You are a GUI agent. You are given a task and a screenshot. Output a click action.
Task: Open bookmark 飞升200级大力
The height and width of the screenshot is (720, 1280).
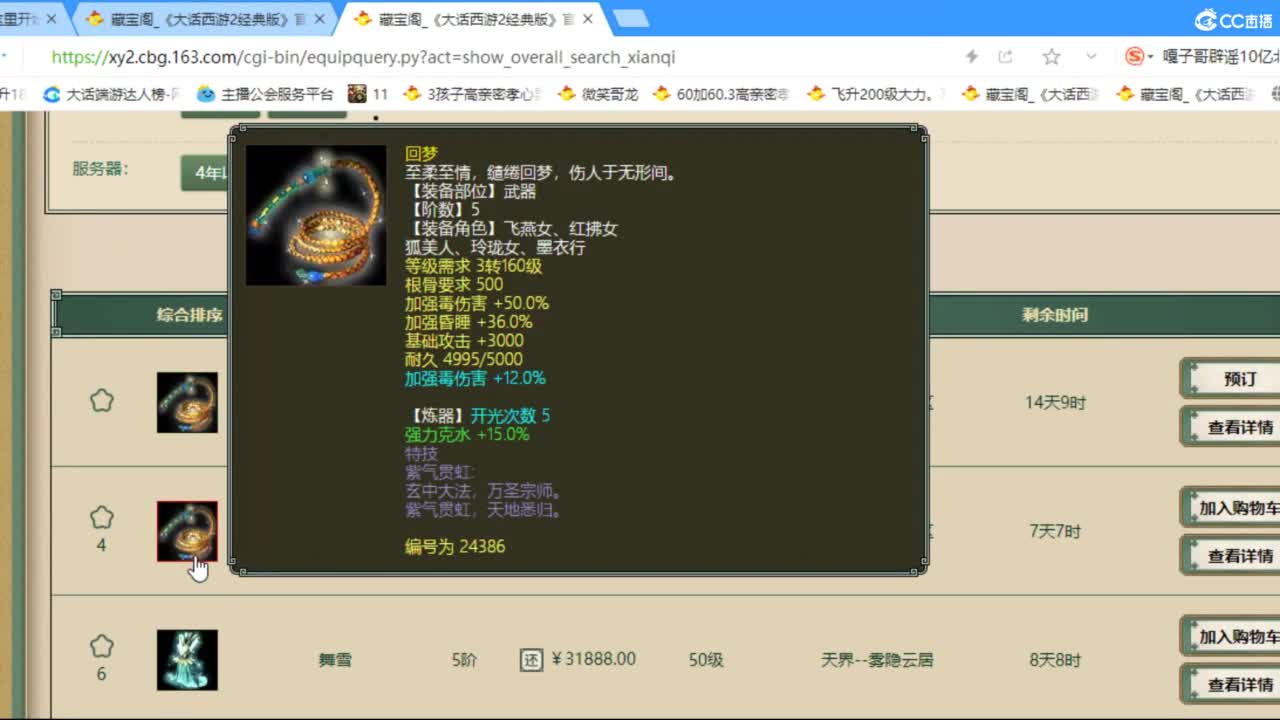point(875,94)
